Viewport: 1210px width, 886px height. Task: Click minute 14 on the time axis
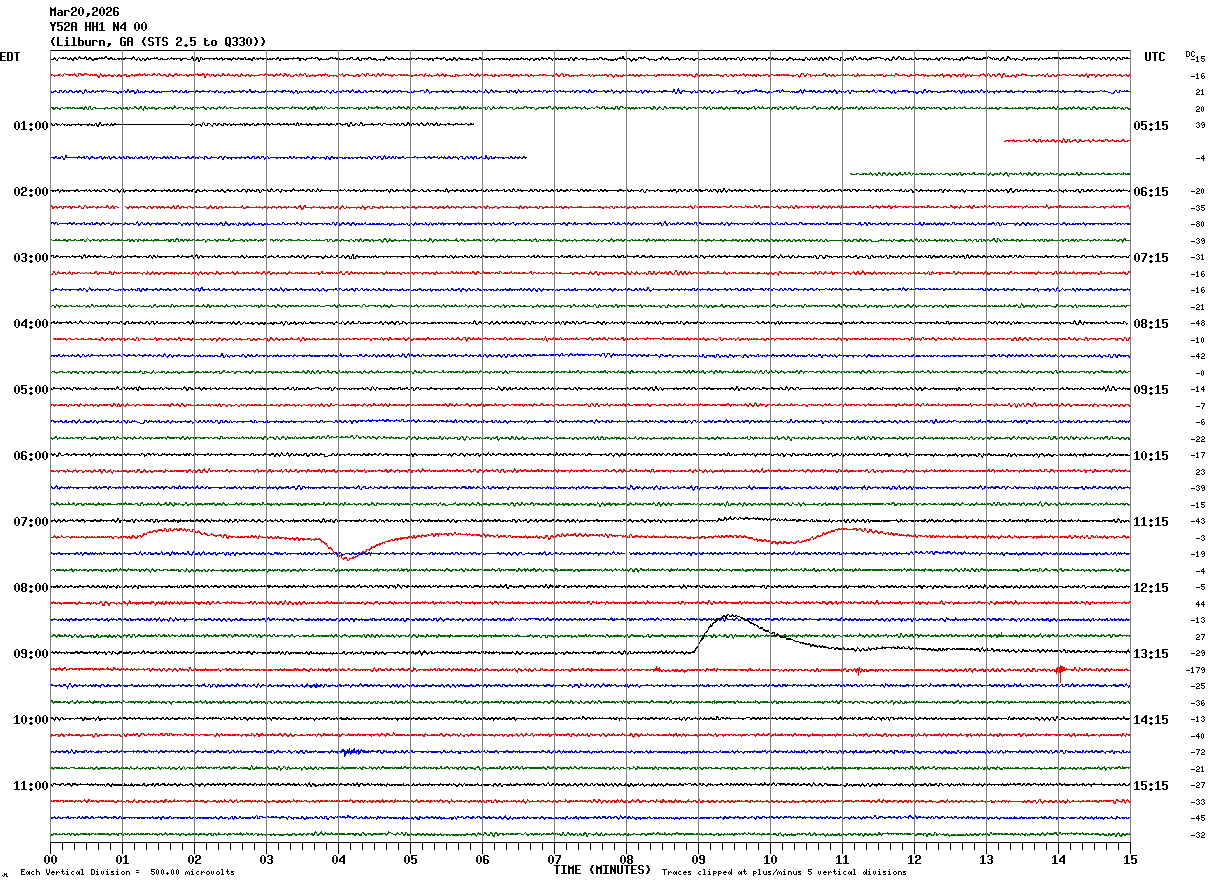click(1058, 859)
